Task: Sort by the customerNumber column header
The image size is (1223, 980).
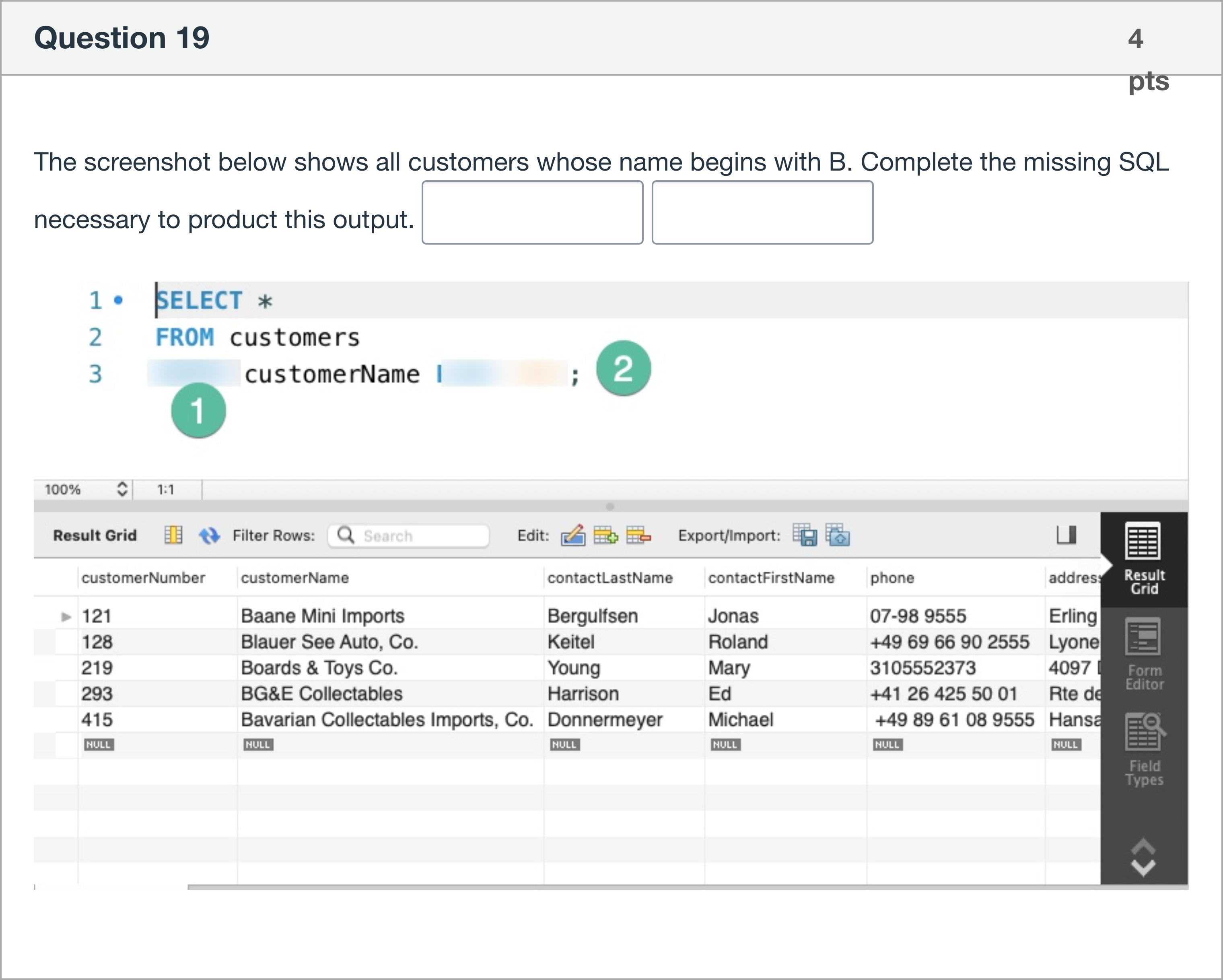Action: point(143,577)
